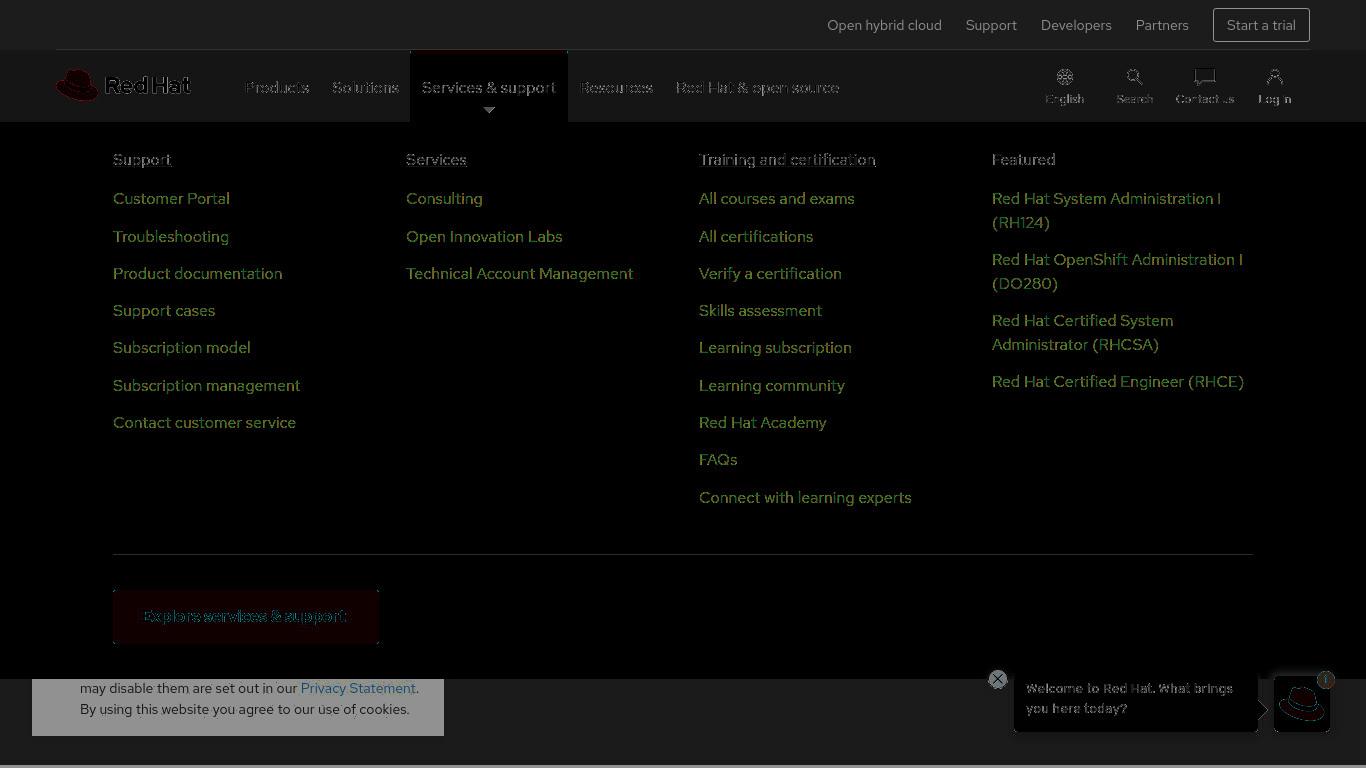Click the Support column heading
The height and width of the screenshot is (768, 1366).
click(142, 159)
